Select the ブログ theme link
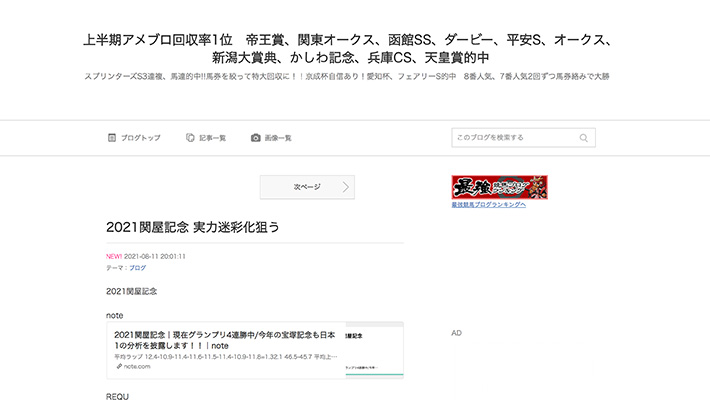The height and width of the screenshot is (400, 710). pyautogui.click(x=137, y=268)
